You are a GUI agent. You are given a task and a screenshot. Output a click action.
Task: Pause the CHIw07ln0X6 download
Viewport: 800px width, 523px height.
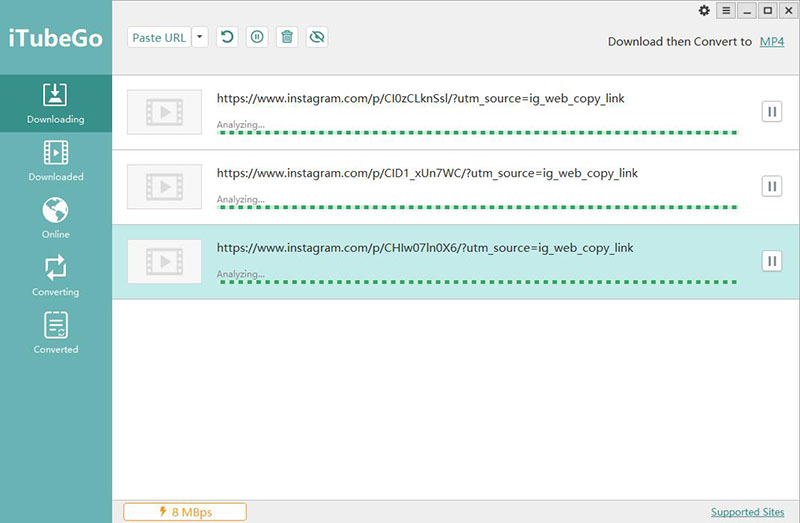pyautogui.click(x=772, y=261)
